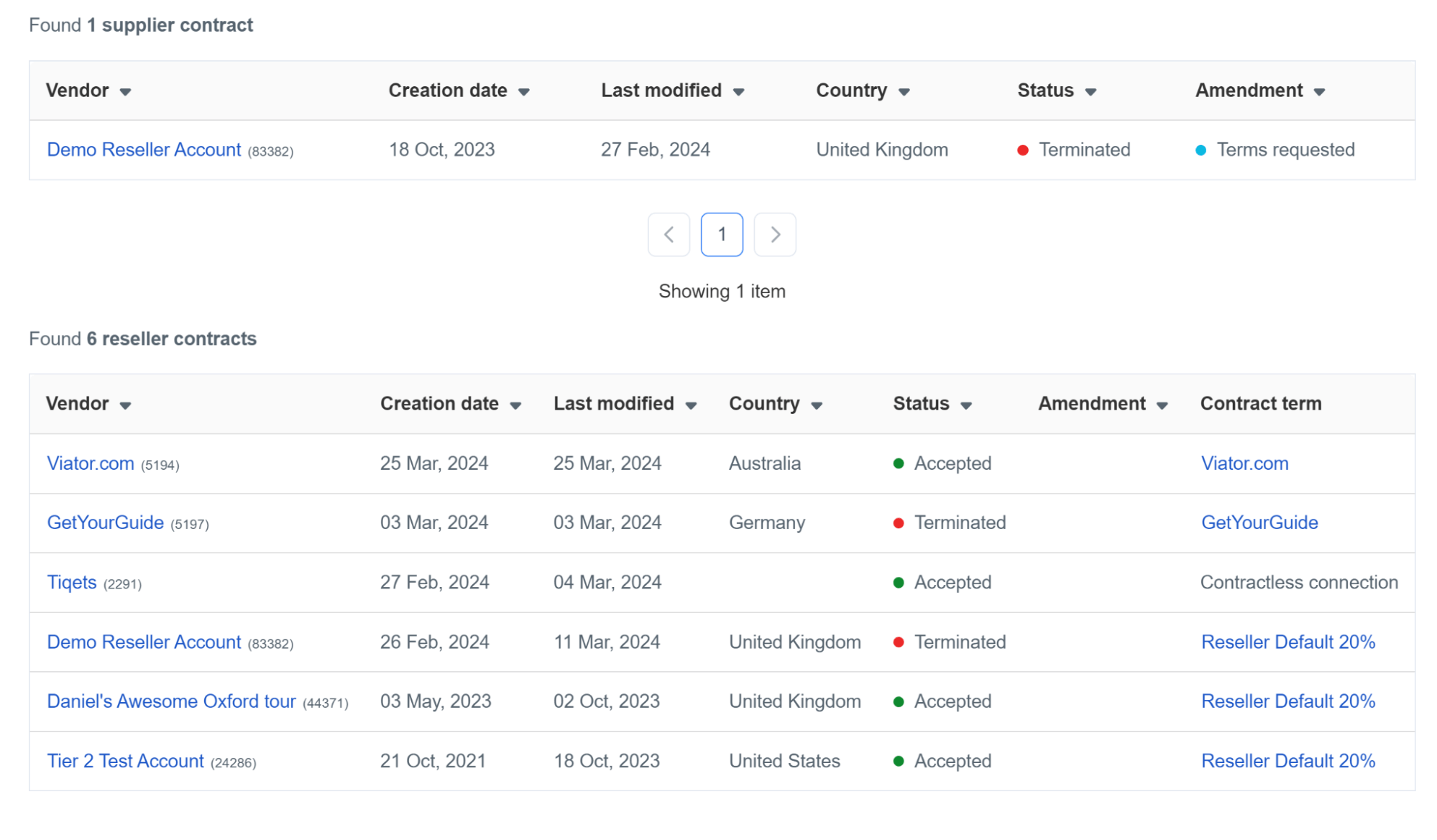Screen dimensions: 1437x840
Task: Click the GetYourGuide contract term link
Action: point(1258,522)
